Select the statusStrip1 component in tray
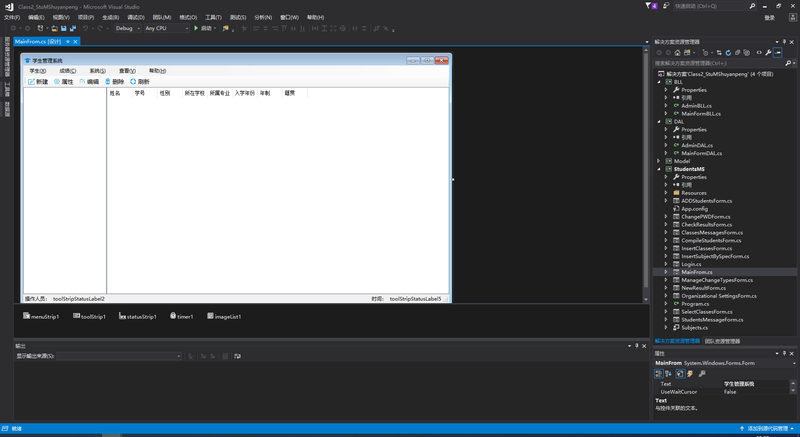 click(x=138, y=317)
